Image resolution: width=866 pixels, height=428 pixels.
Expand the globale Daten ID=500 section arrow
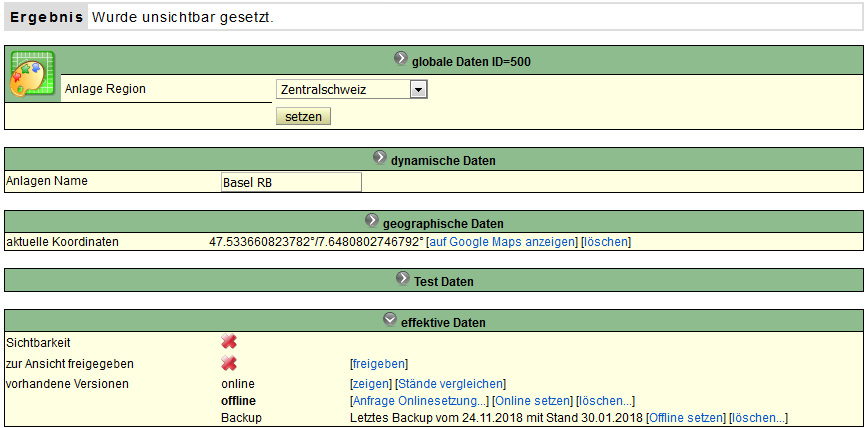click(x=401, y=59)
